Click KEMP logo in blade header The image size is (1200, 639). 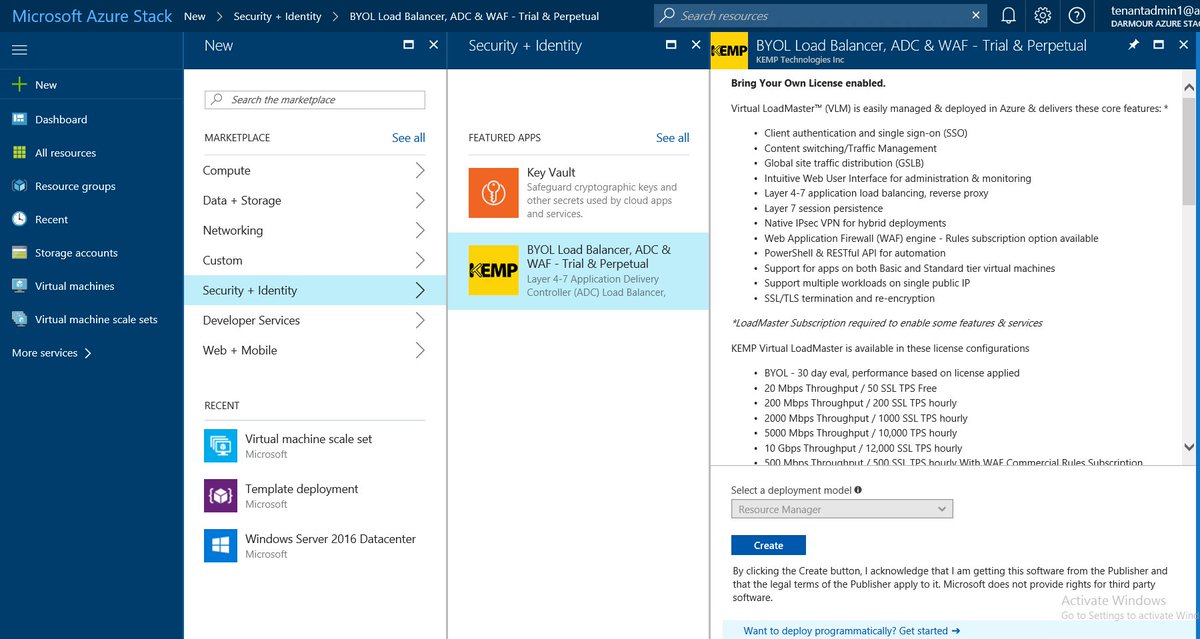[729, 50]
